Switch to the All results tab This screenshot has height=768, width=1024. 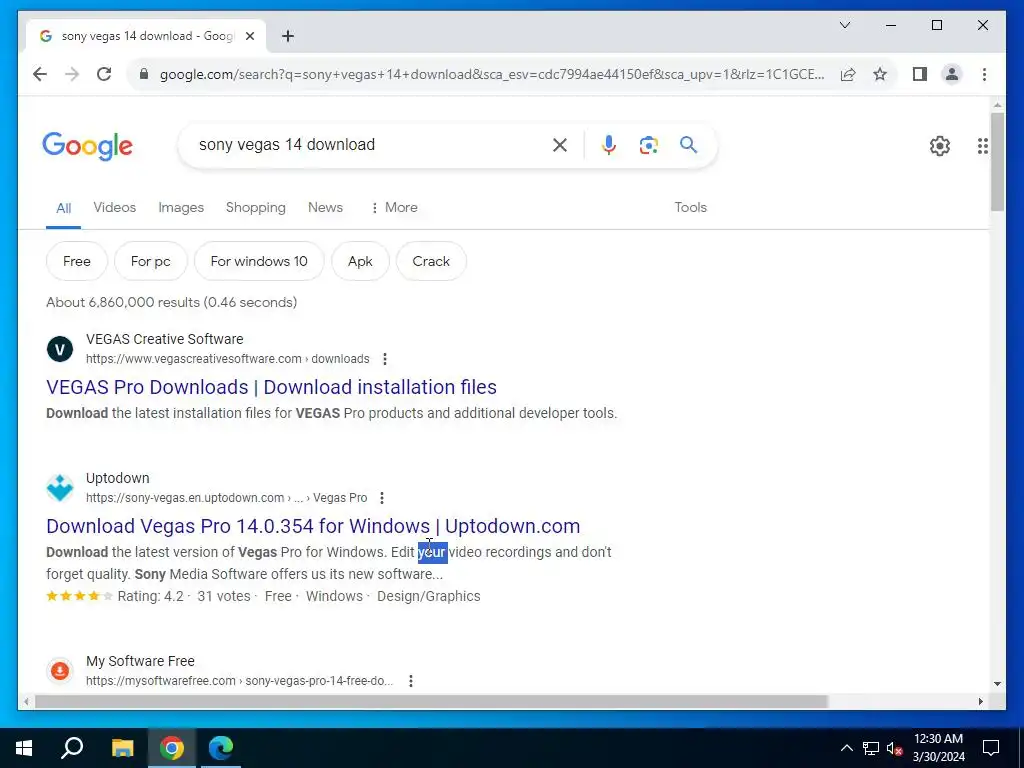63,208
